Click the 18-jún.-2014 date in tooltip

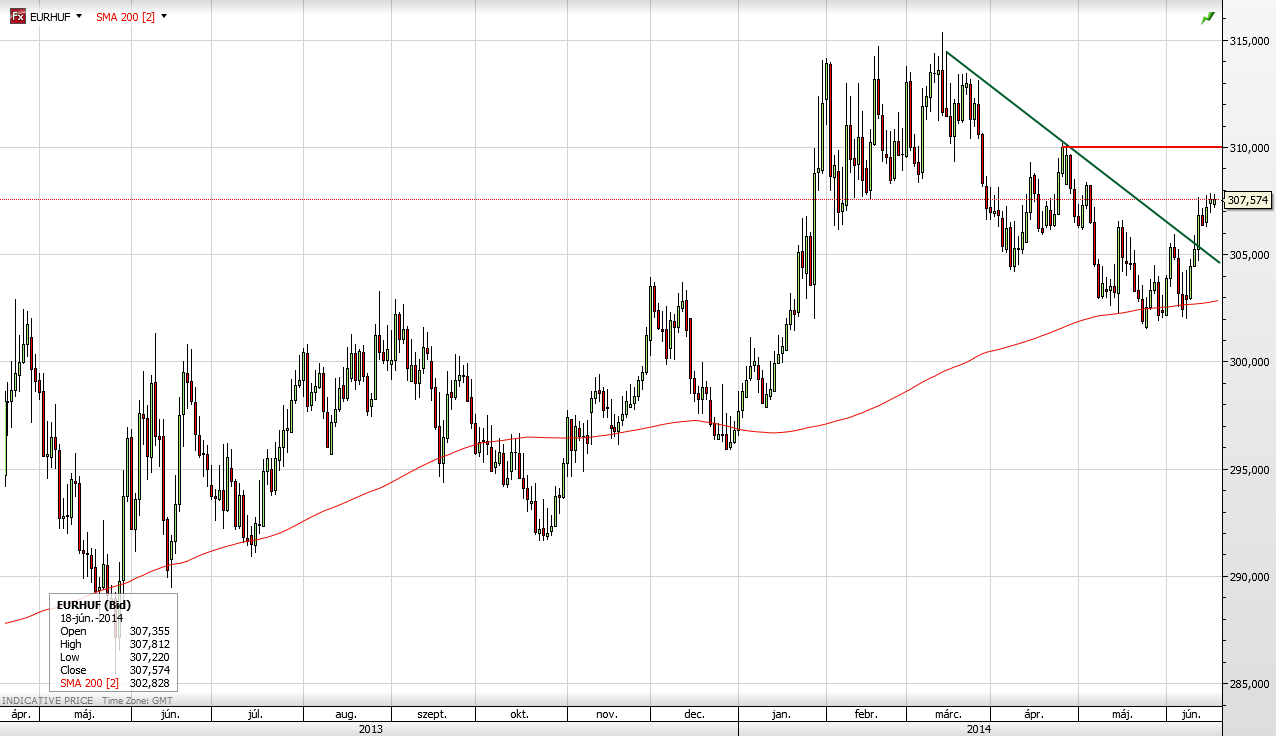(92, 618)
